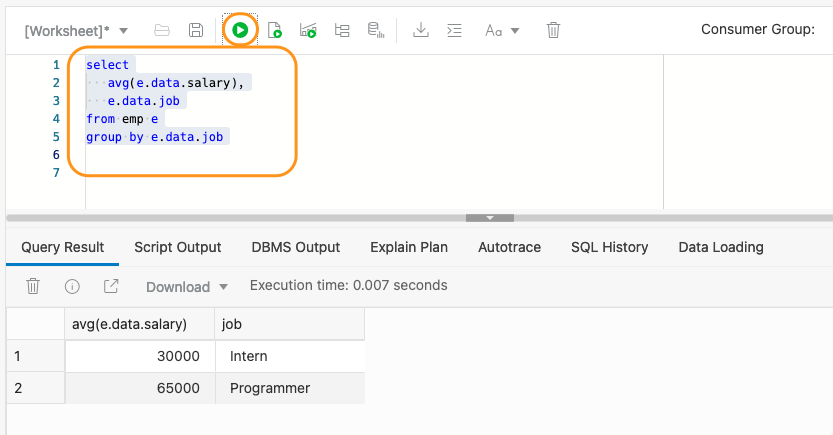Open results in new window icon
The width and height of the screenshot is (833, 435).
point(111,286)
